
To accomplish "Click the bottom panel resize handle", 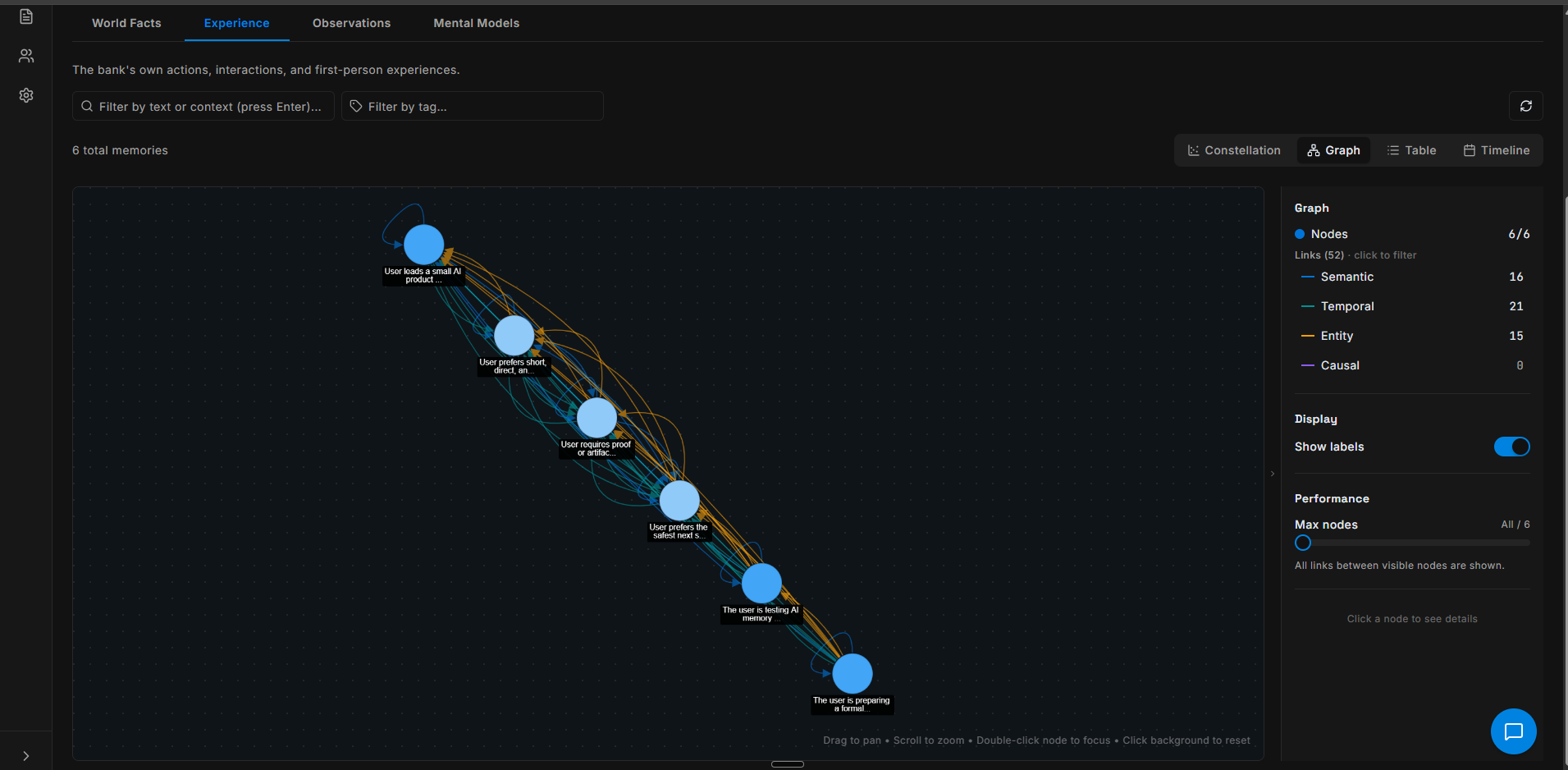I will pyautogui.click(x=788, y=764).
